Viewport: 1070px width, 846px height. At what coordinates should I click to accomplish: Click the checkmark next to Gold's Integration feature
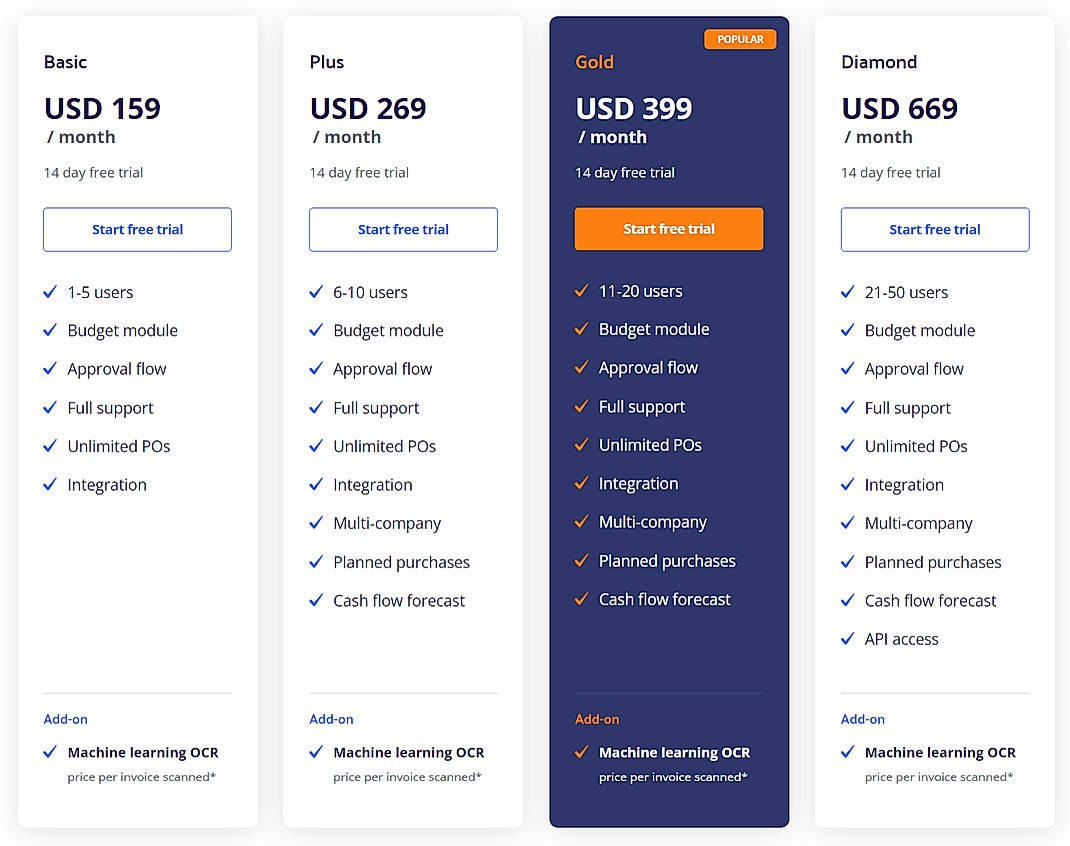[x=581, y=484]
